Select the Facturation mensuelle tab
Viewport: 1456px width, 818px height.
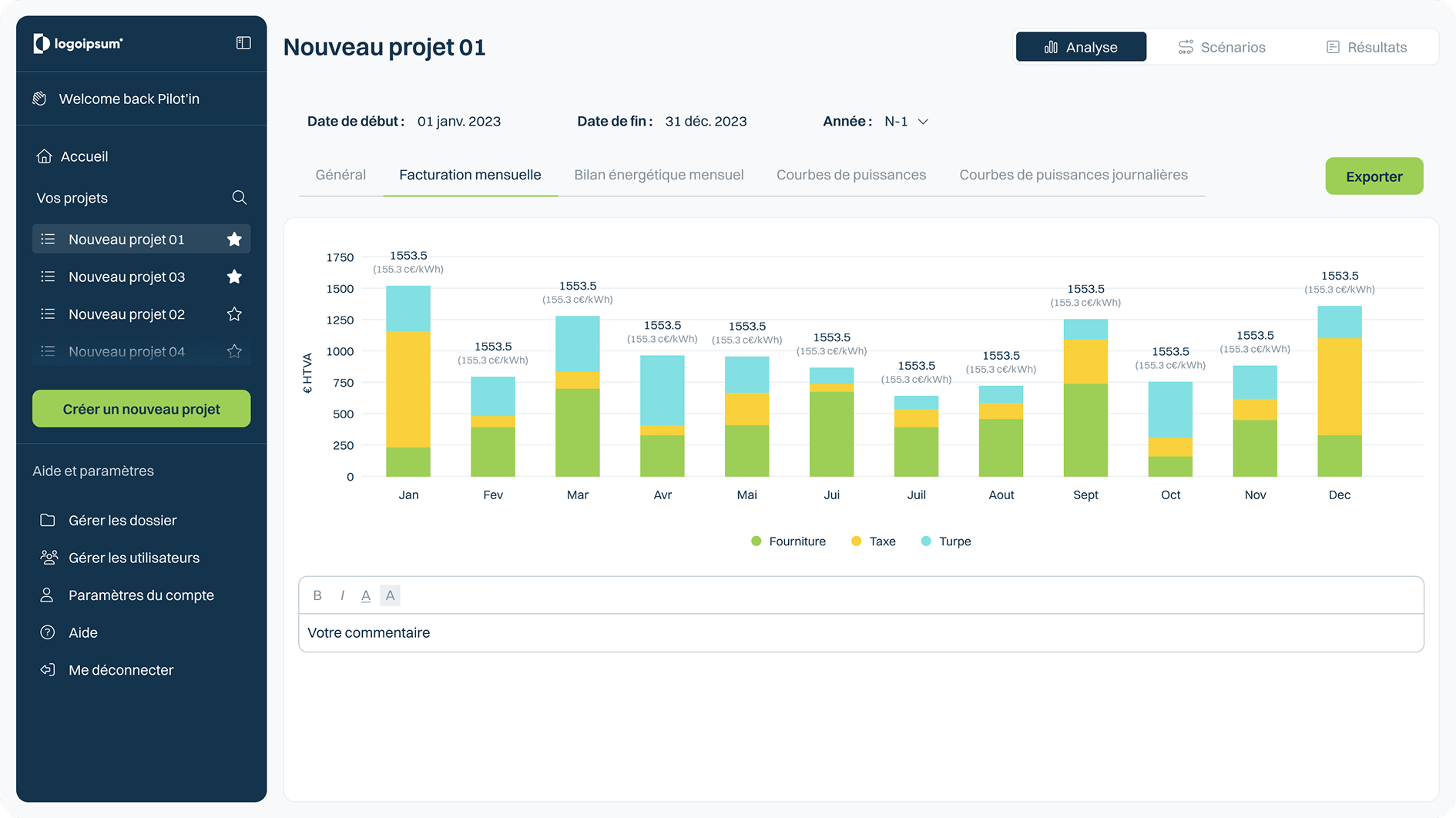pos(470,175)
